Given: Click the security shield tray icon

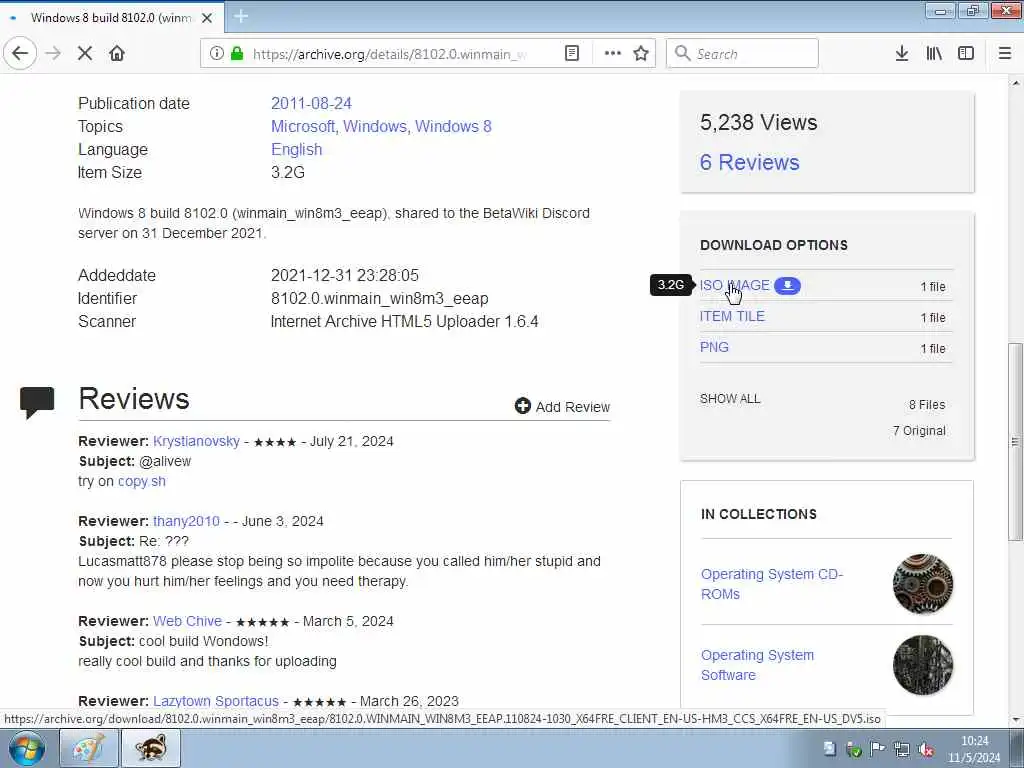Looking at the screenshot, I should coord(854,749).
